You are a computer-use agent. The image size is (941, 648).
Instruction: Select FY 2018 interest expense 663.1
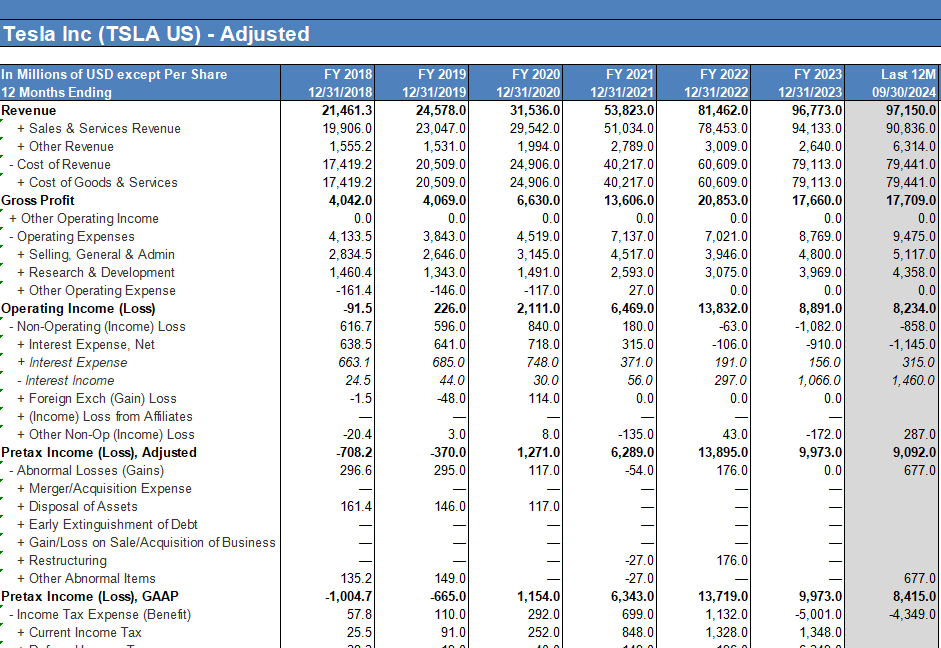point(355,362)
